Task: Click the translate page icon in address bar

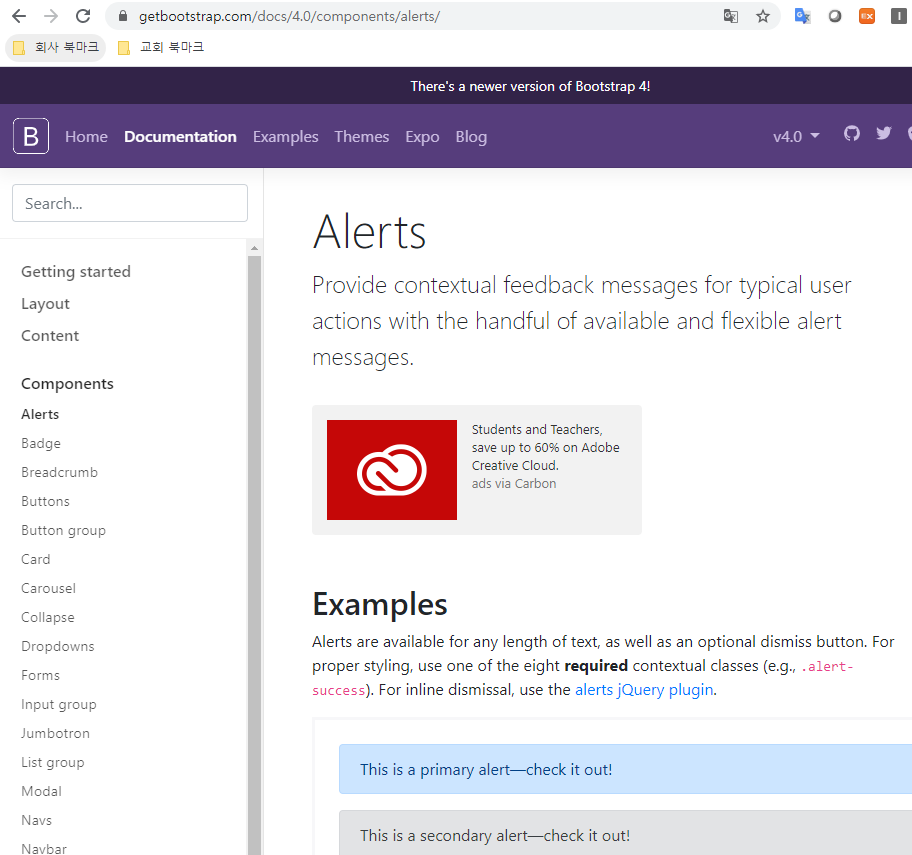Action: [731, 16]
